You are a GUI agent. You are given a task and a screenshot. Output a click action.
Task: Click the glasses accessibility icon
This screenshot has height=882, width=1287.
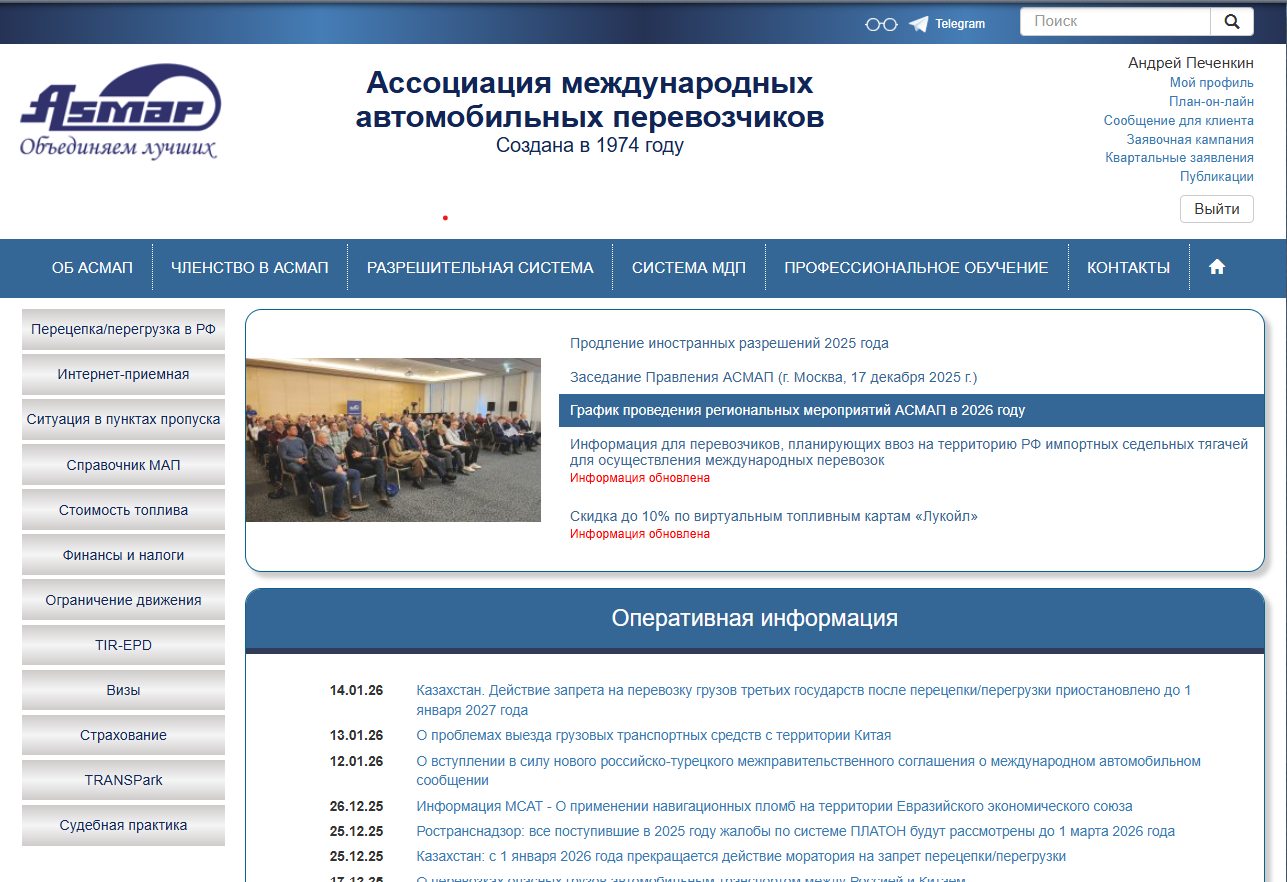tap(881, 24)
